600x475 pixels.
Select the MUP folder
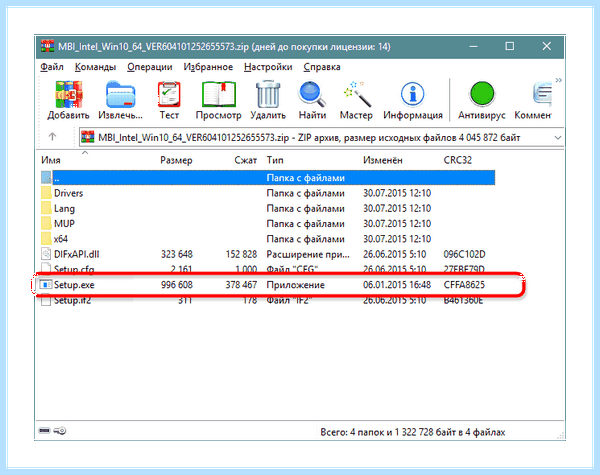point(64,224)
